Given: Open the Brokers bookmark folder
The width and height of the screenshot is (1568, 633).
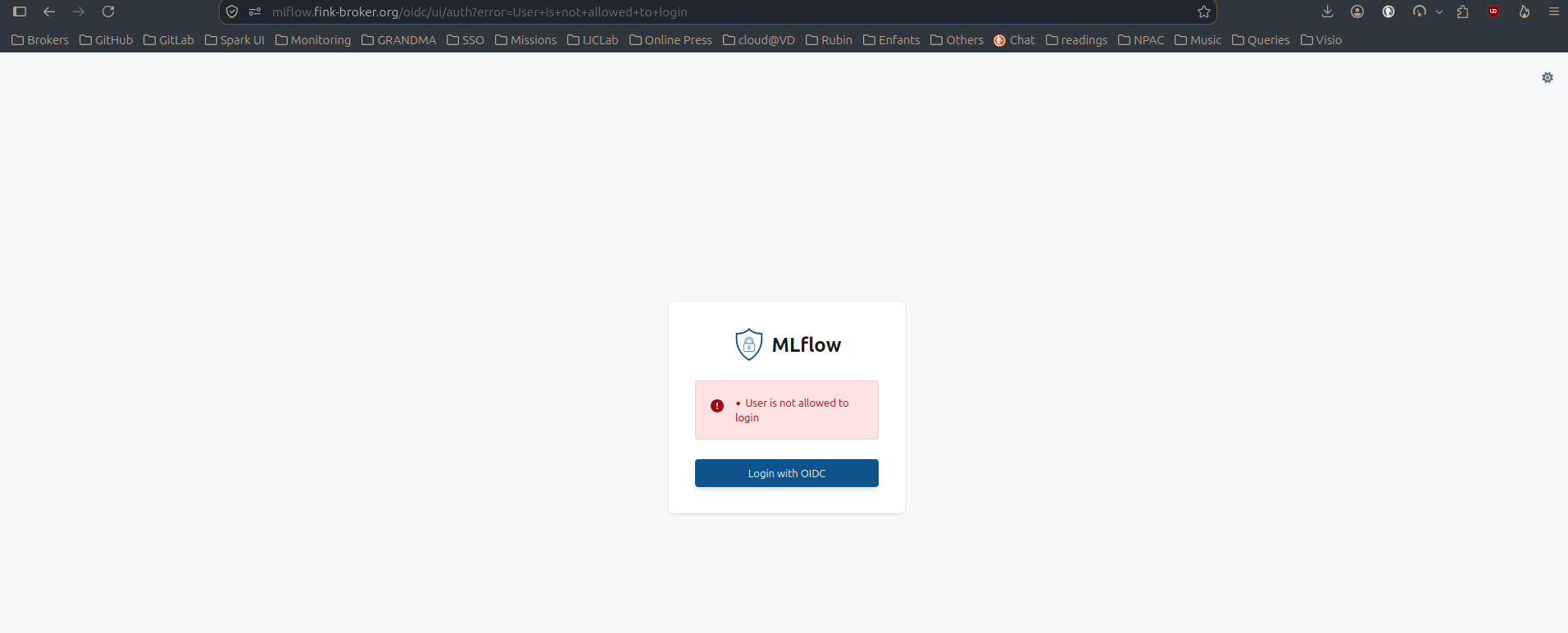Looking at the screenshot, I should pyautogui.click(x=40, y=40).
